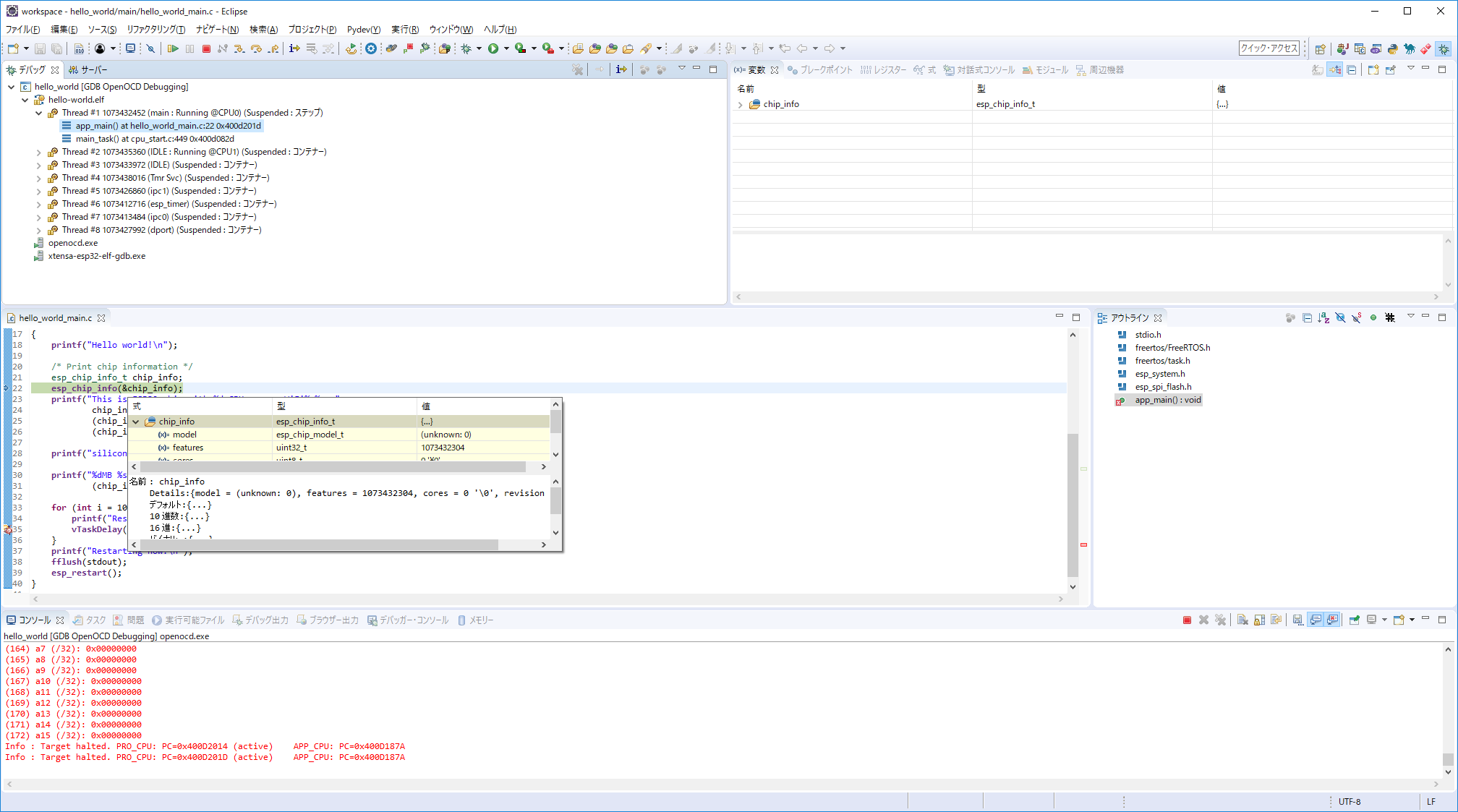The height and width of the screenshot is (812, 1458).
Task: Click the Step Return toolbar icon
Action: (273, 48)
